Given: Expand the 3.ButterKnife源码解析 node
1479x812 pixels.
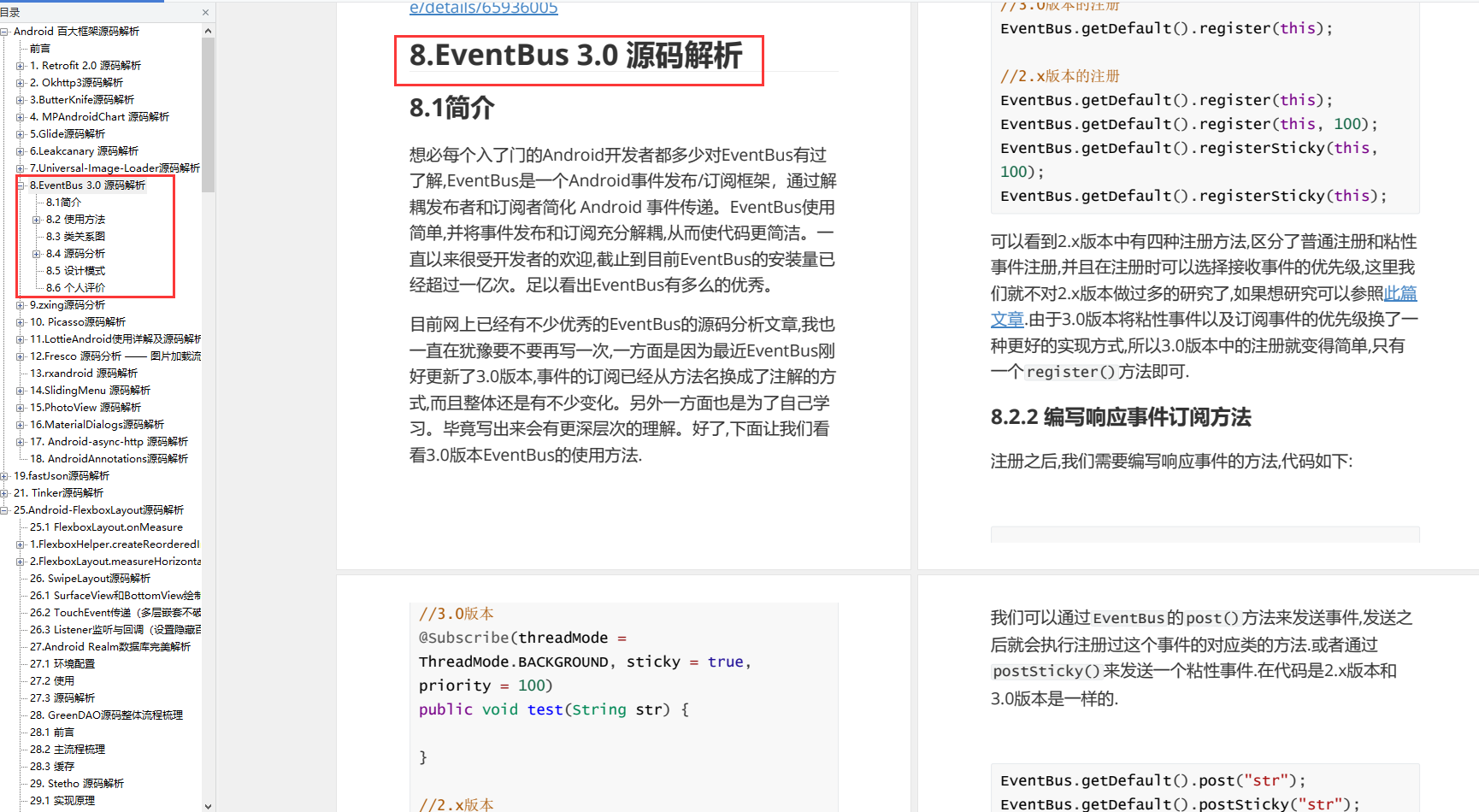Looking at the screenshot, I should tap(21, 100).
